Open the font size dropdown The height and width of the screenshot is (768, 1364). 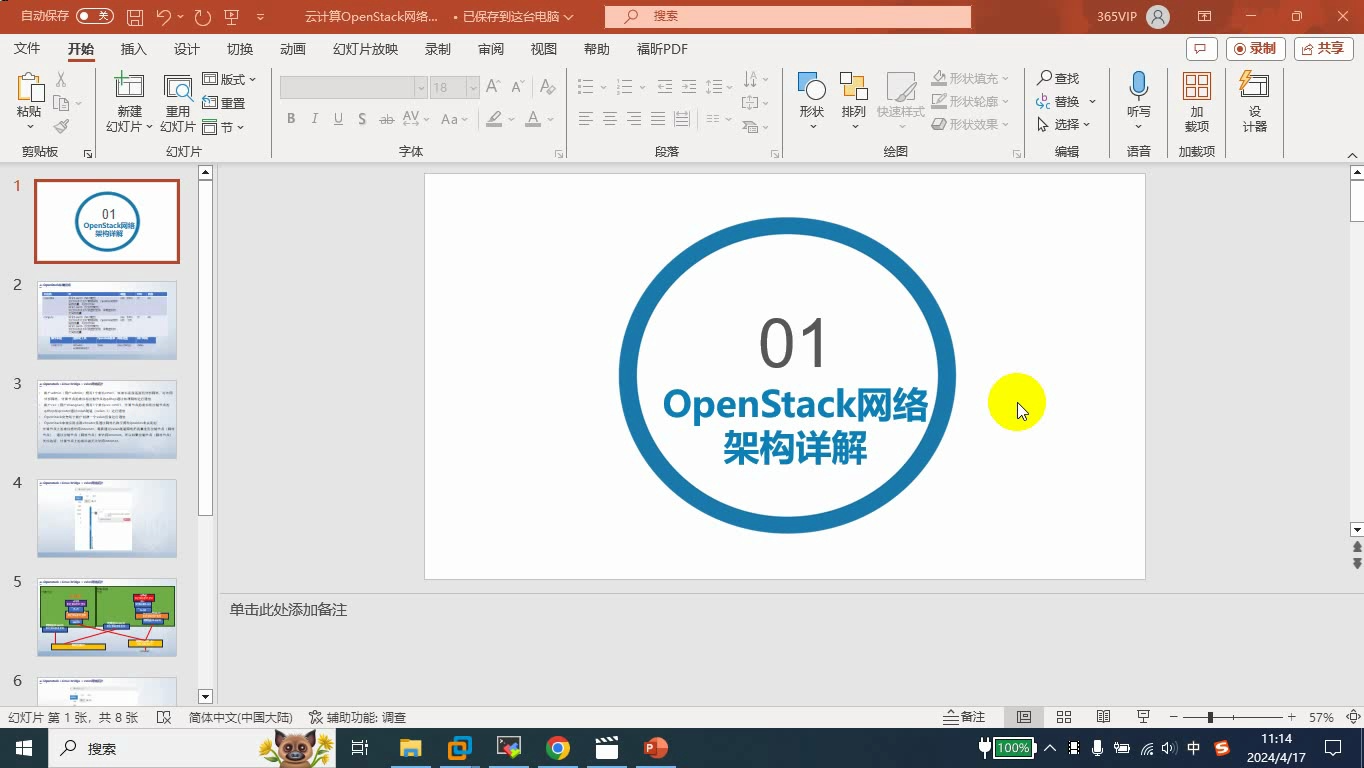[x=472, y=87]
